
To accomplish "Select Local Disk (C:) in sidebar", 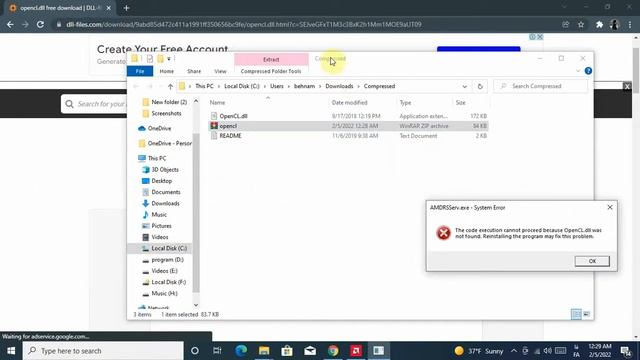I will click(x=160, y=249).
